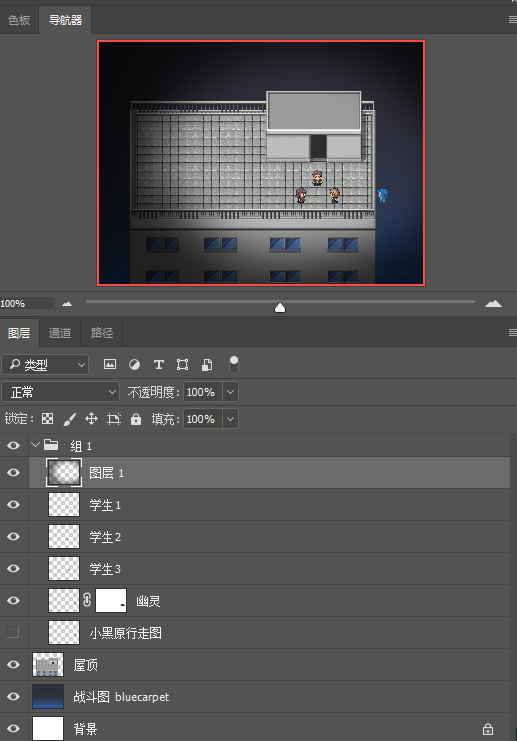This screenshot has width=517, height=741.
Task: Lock image pixels brush icon
Action: point(69,419)
